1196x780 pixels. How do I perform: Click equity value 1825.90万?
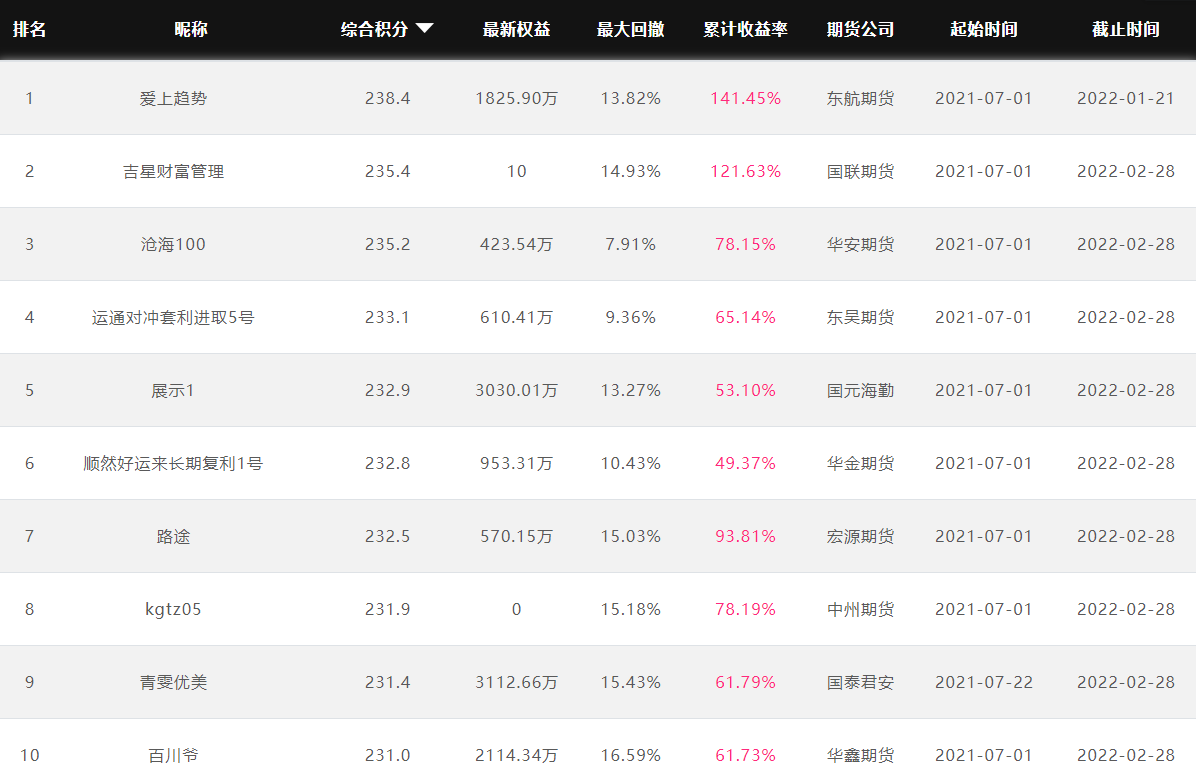coord(516,98)
